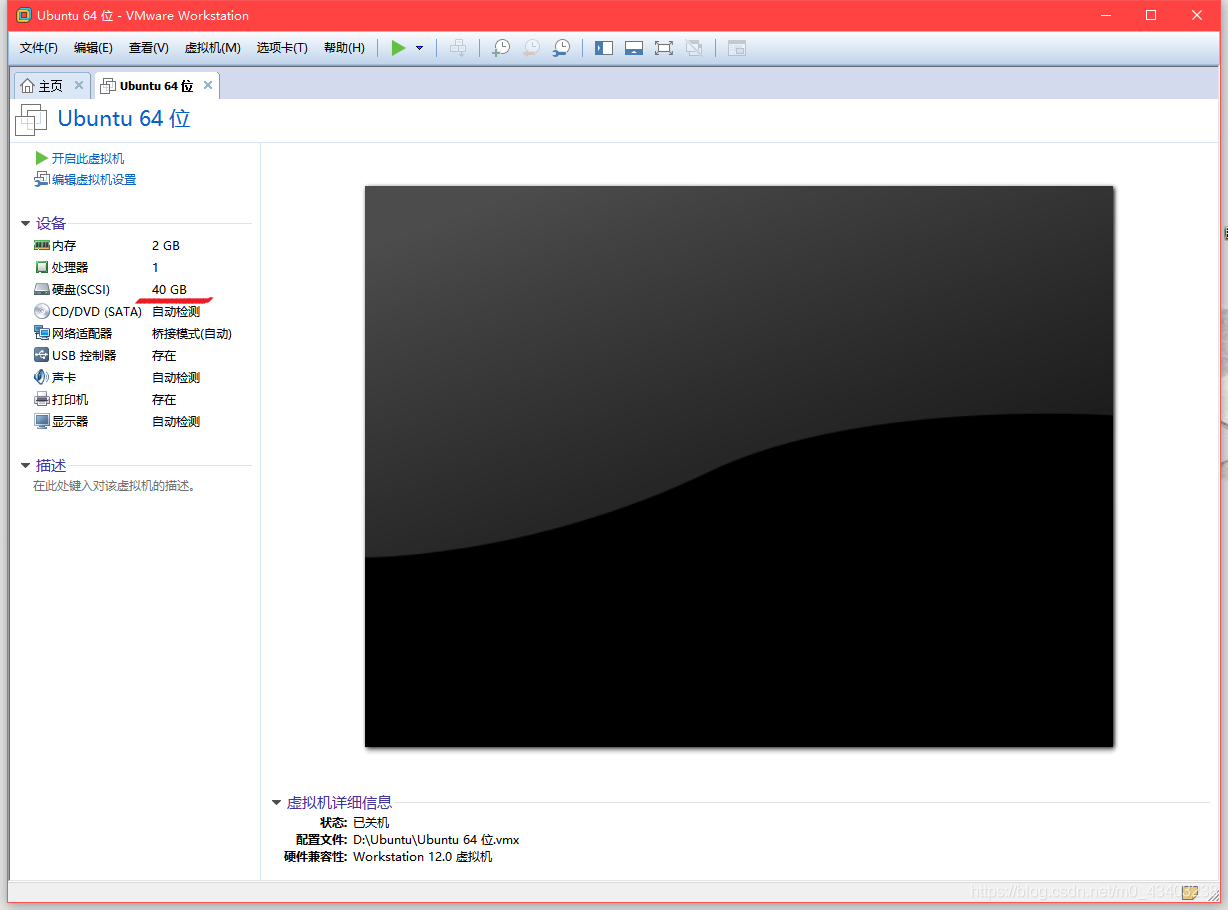Close the Ubuntu 64 位 tab

click(208, 86)
